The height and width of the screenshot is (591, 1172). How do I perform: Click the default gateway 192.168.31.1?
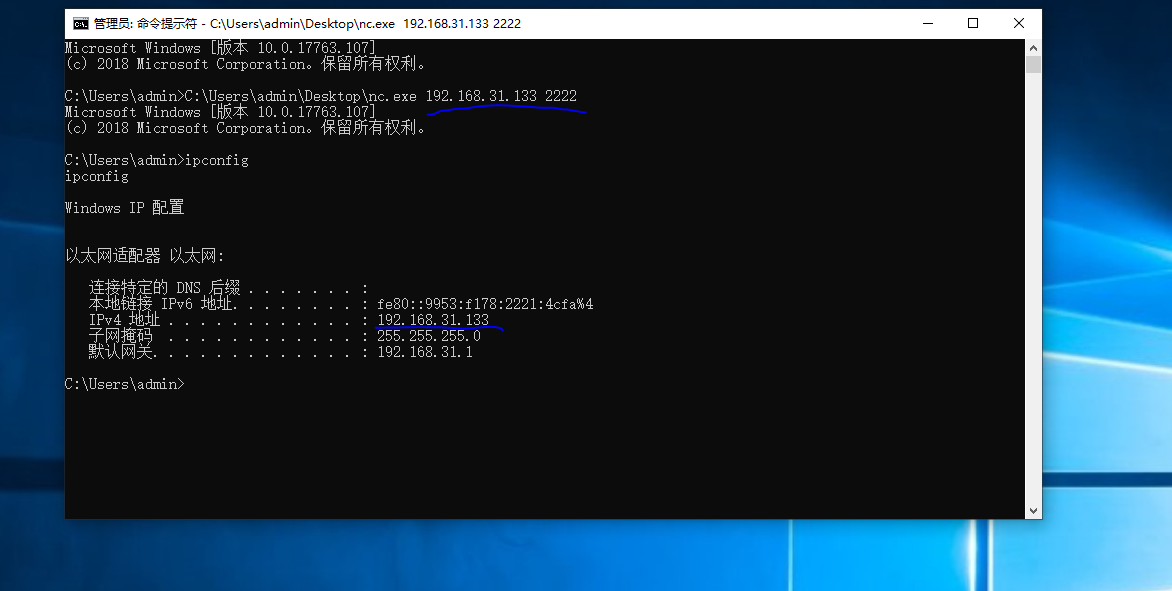(425, 352)
